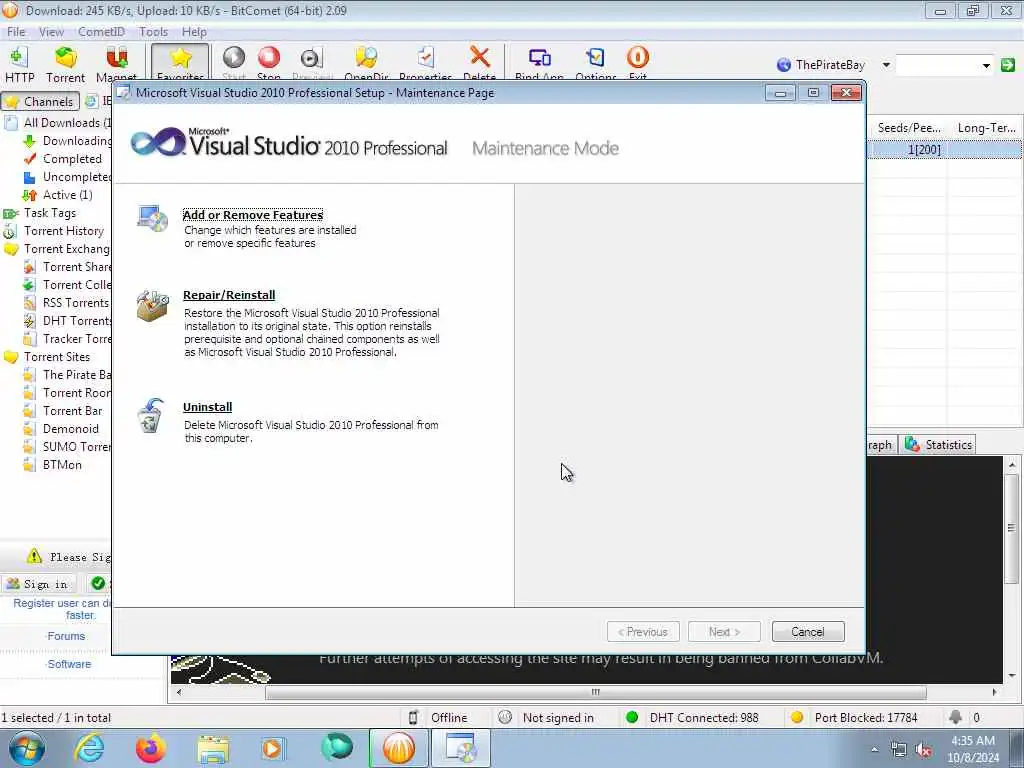Toggle the Favorites star toolbar button
This screenshot has height=768, width=1024.
[x=180, y=63]
